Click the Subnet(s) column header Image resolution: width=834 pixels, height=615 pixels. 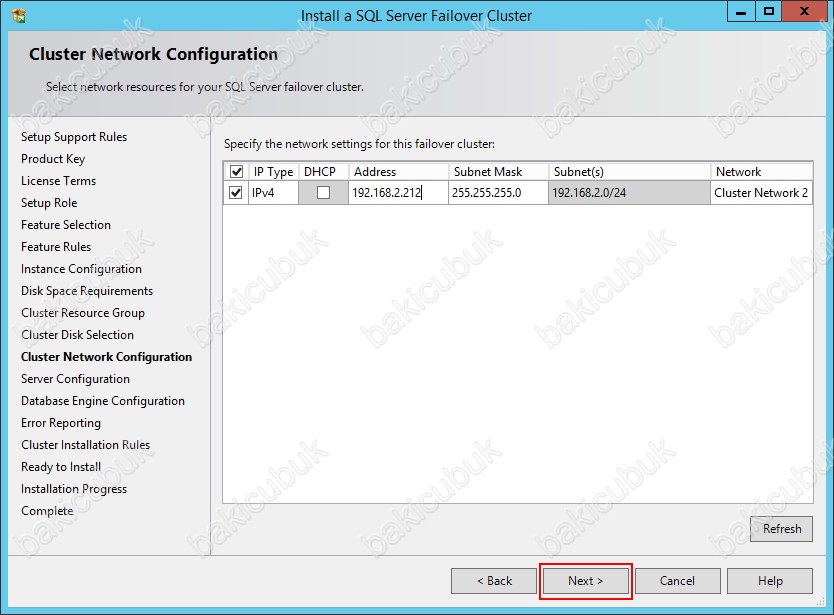pyautogui.click(x=630, y=172)
